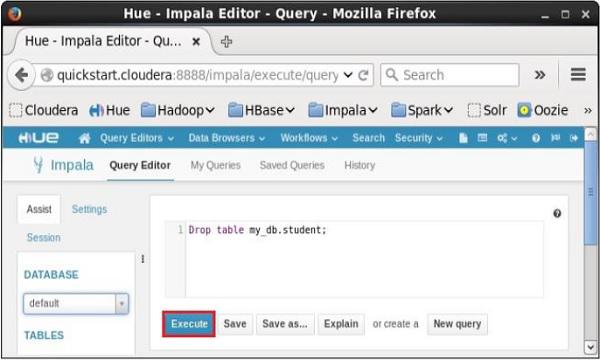Click the DATABASE heading text
The image size is (600, 360).
pos(51,275)
